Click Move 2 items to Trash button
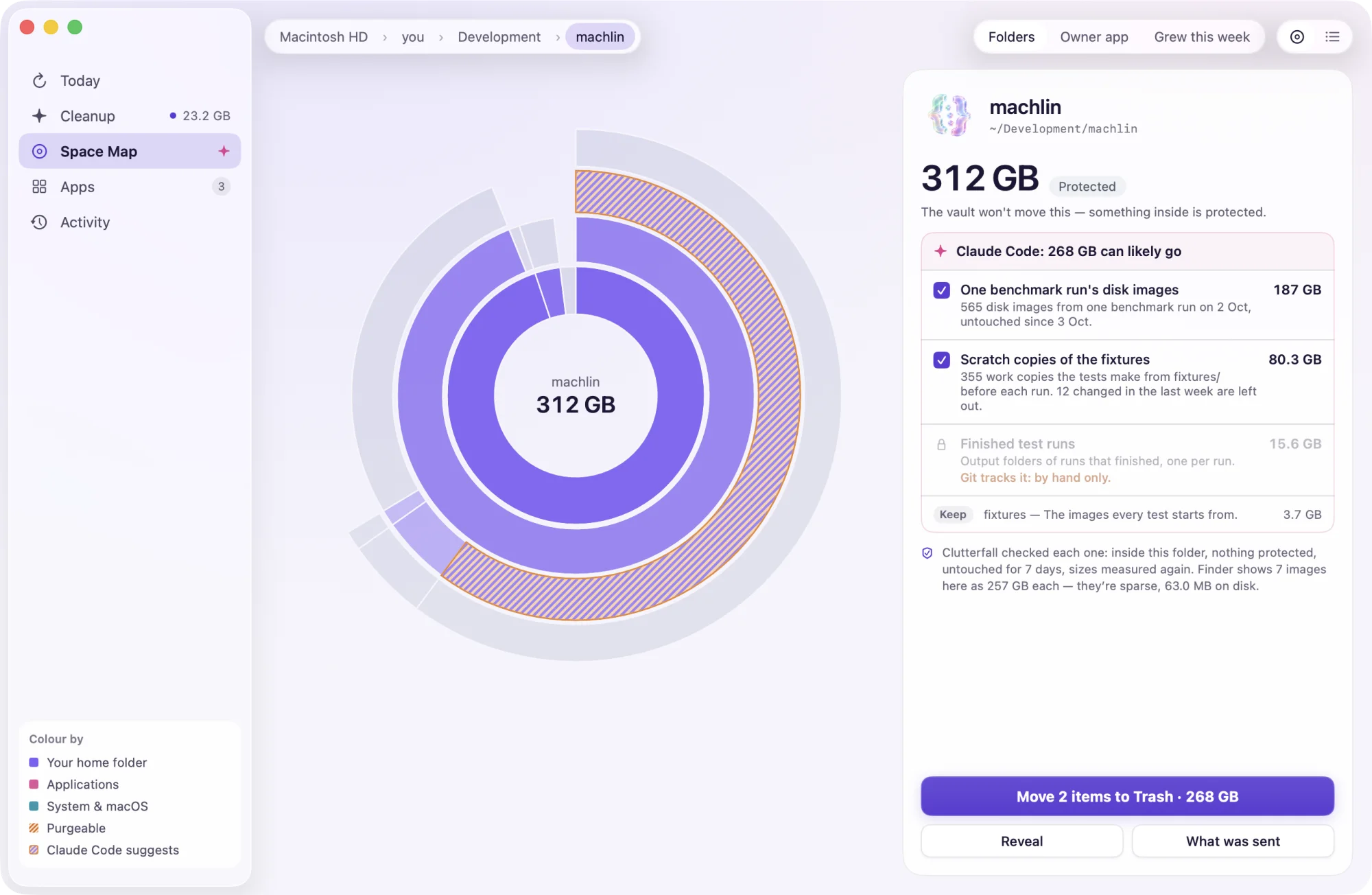1372x895 pixels. tap(1127, 796)
